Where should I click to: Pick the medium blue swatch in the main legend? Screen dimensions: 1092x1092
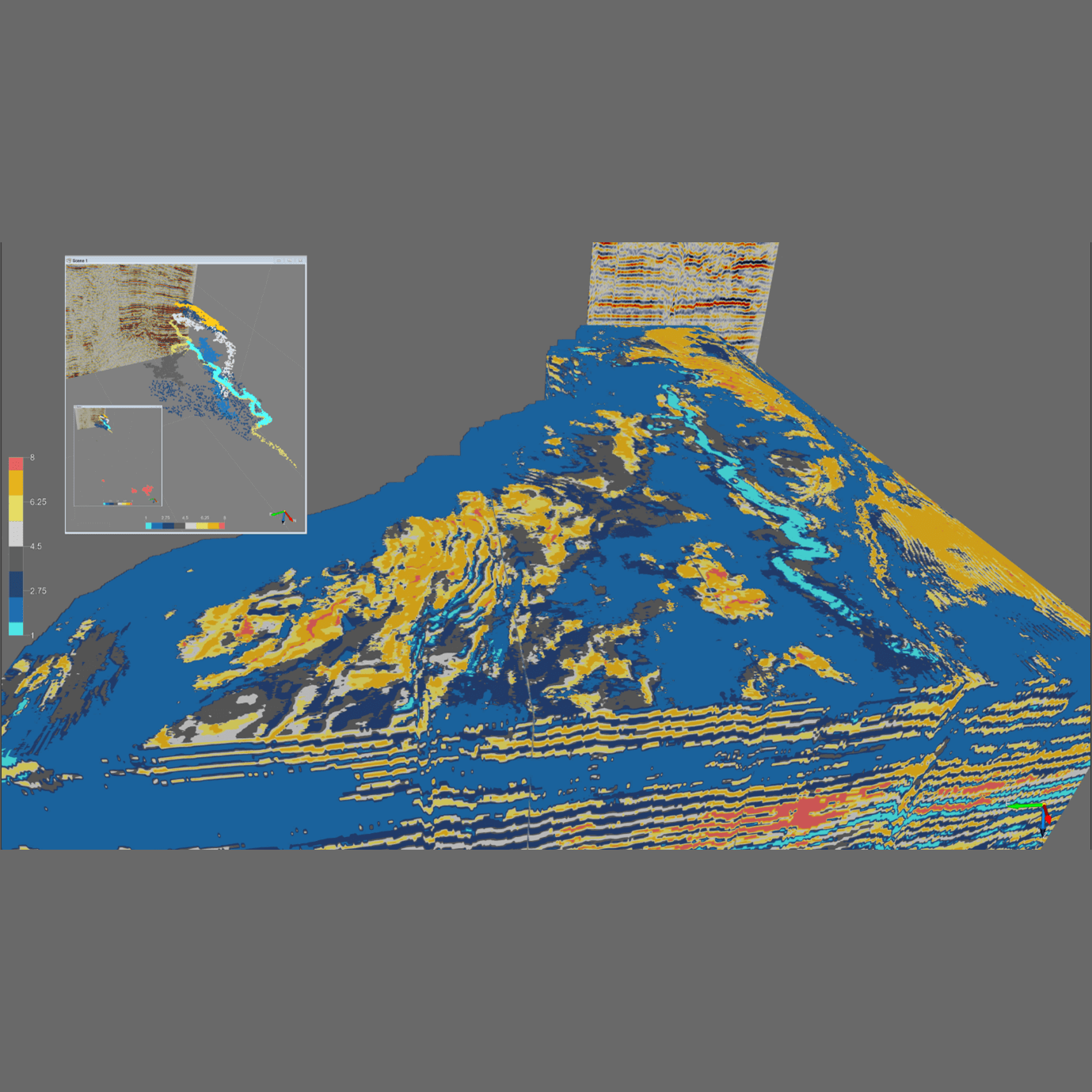pyautogui.click(x=16, y=610)
